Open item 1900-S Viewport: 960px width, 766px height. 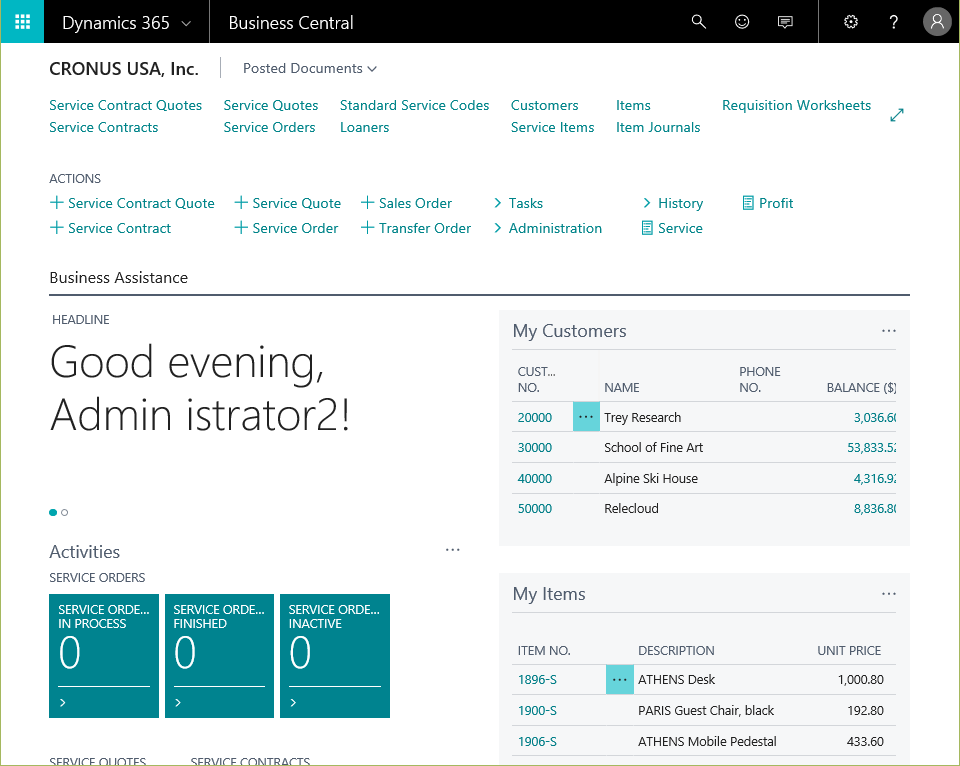(537, 710)
